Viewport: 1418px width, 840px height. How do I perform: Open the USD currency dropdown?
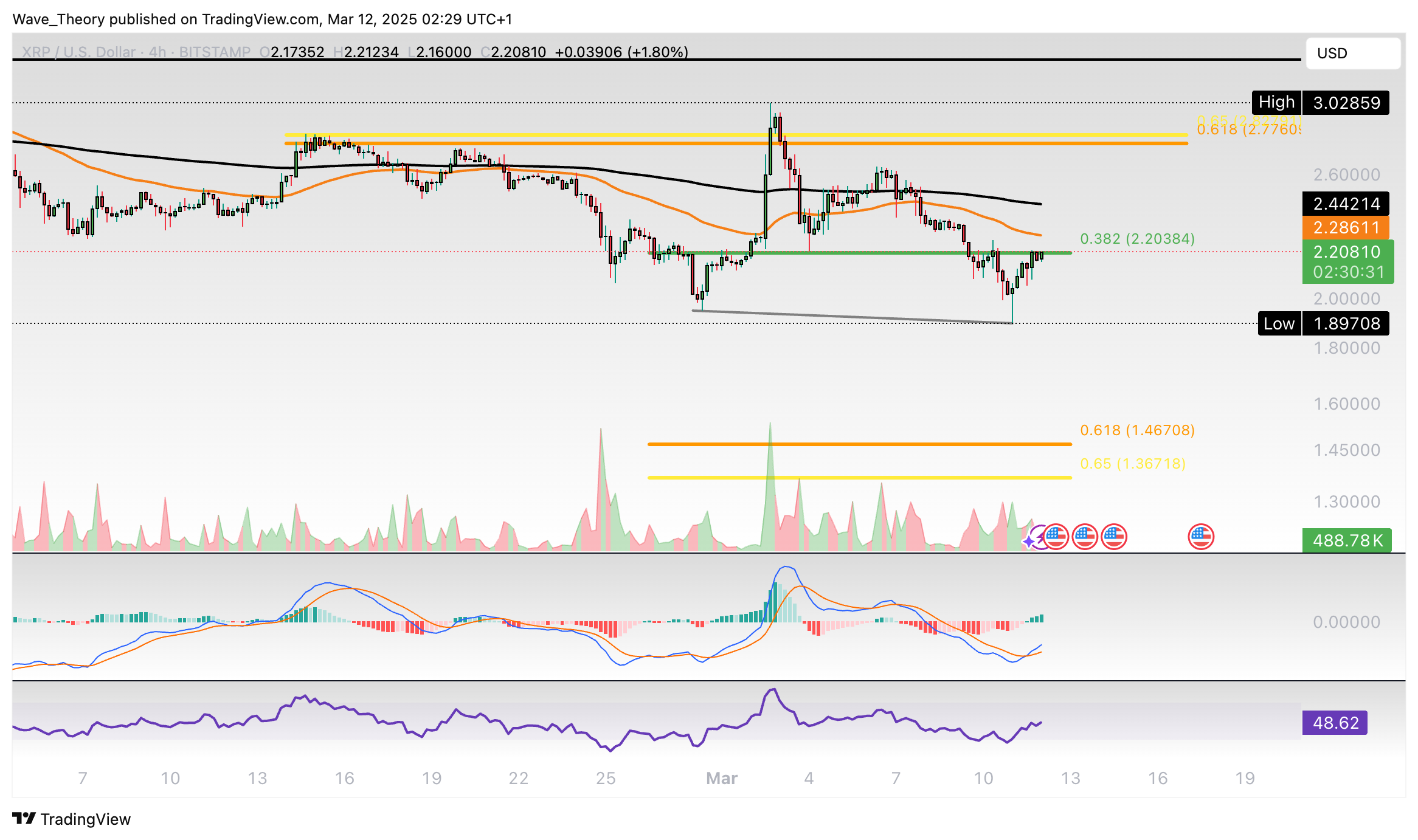[1352, 53]
